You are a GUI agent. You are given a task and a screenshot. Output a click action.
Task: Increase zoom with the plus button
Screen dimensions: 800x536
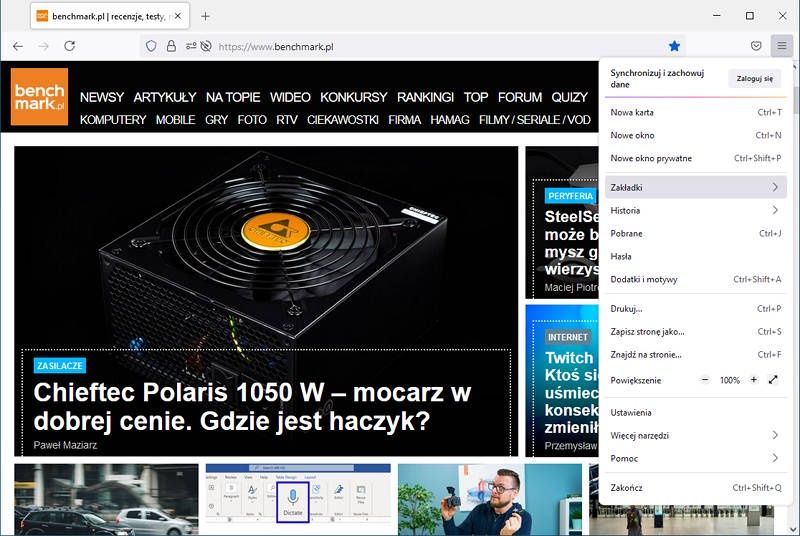click(754, 380)
